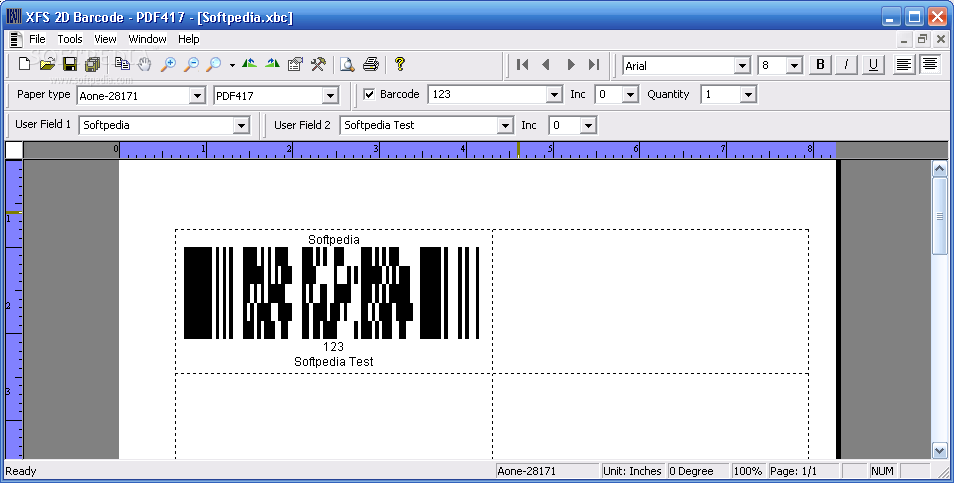Open the View menu

[105, 39]
